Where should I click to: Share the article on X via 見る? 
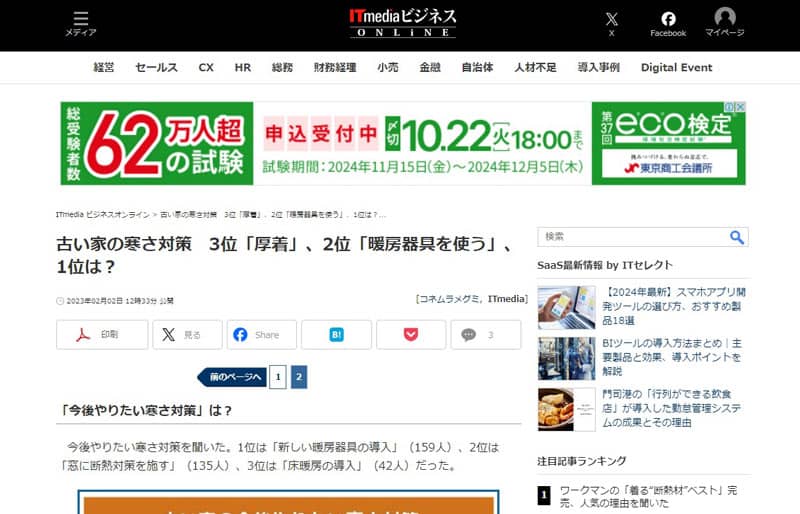[187, 335]
